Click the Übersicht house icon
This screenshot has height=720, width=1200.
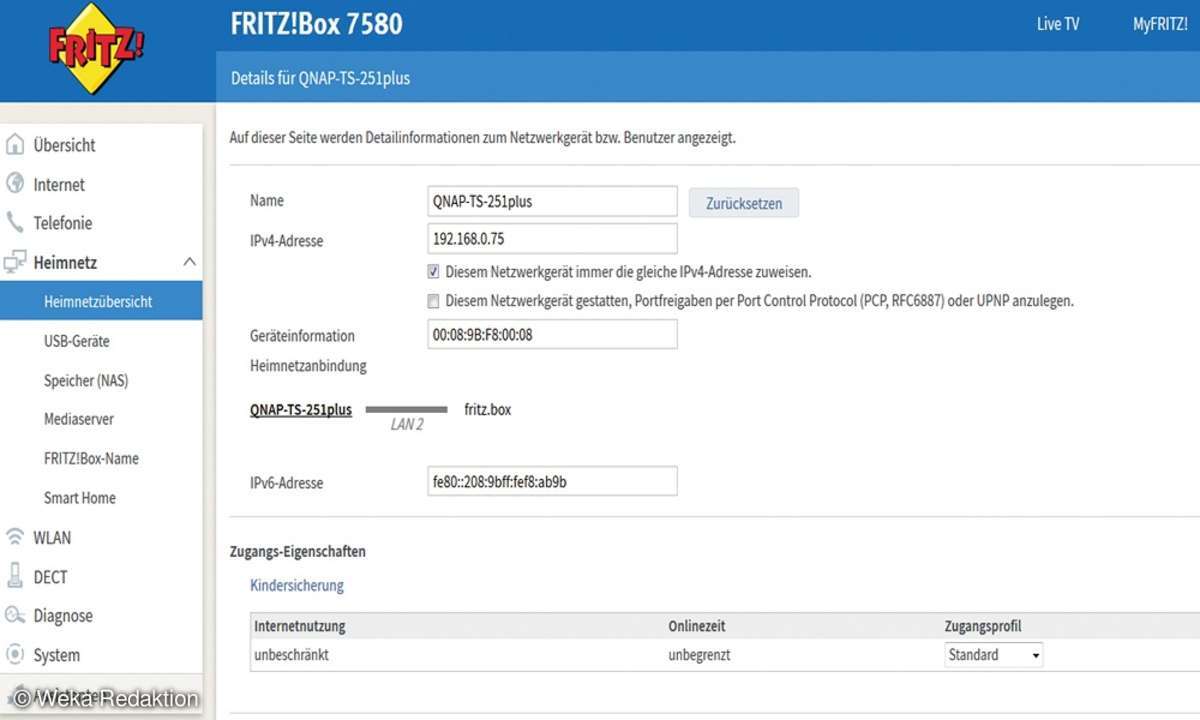point(15,145)
